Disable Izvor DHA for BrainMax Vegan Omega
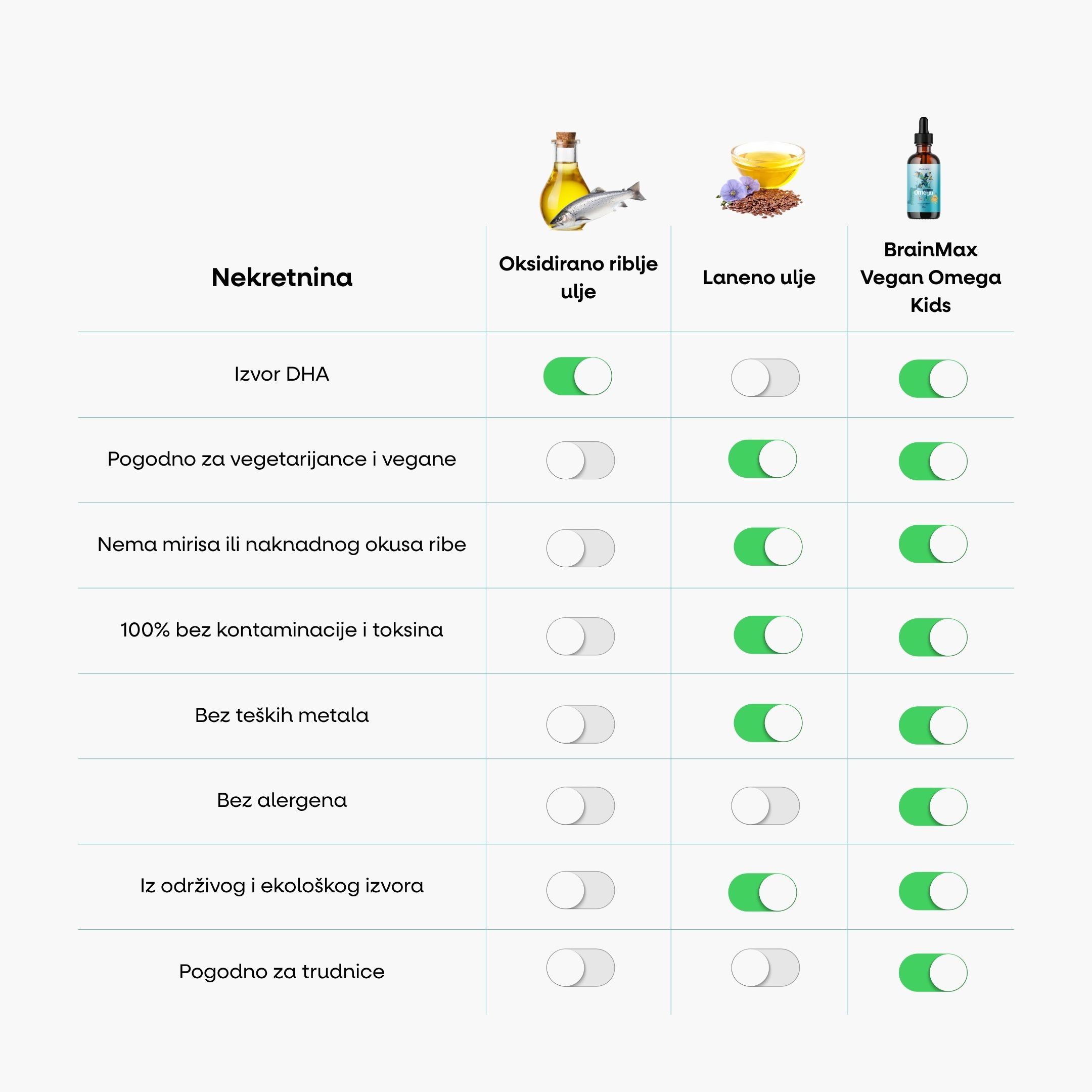 click(933, 378)
